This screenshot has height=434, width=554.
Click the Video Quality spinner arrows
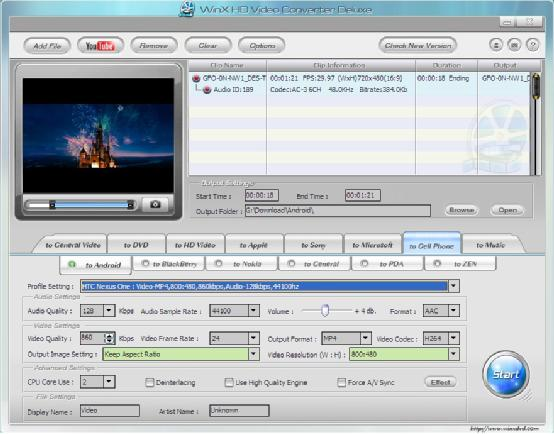tap(110, 338)
